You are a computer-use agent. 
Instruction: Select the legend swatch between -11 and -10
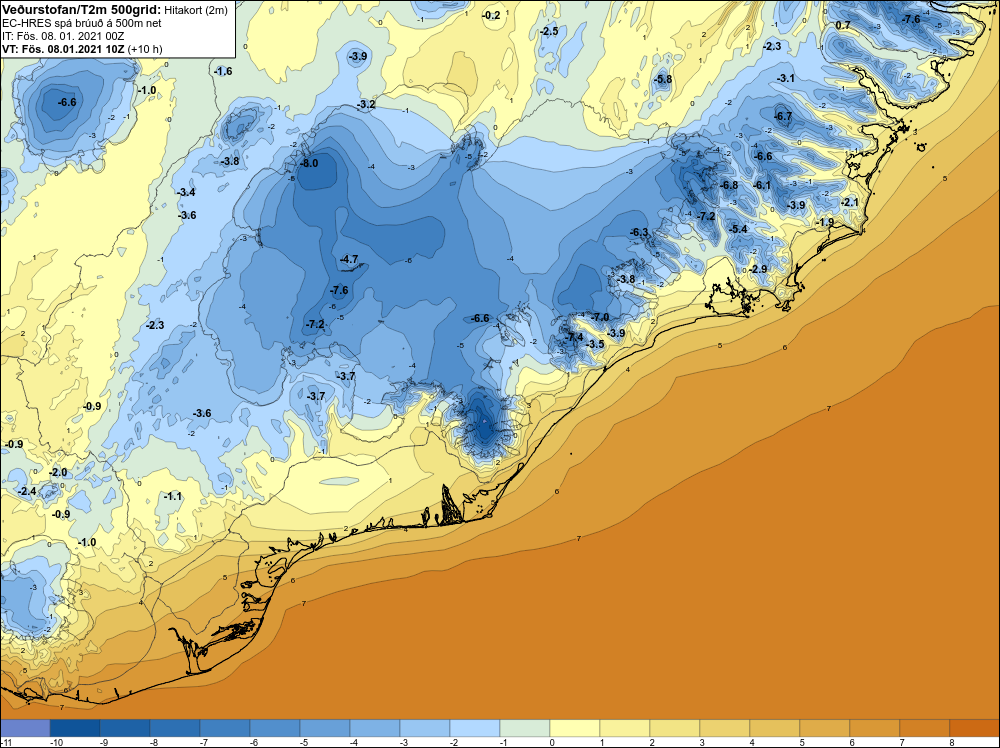coord(25,728)
